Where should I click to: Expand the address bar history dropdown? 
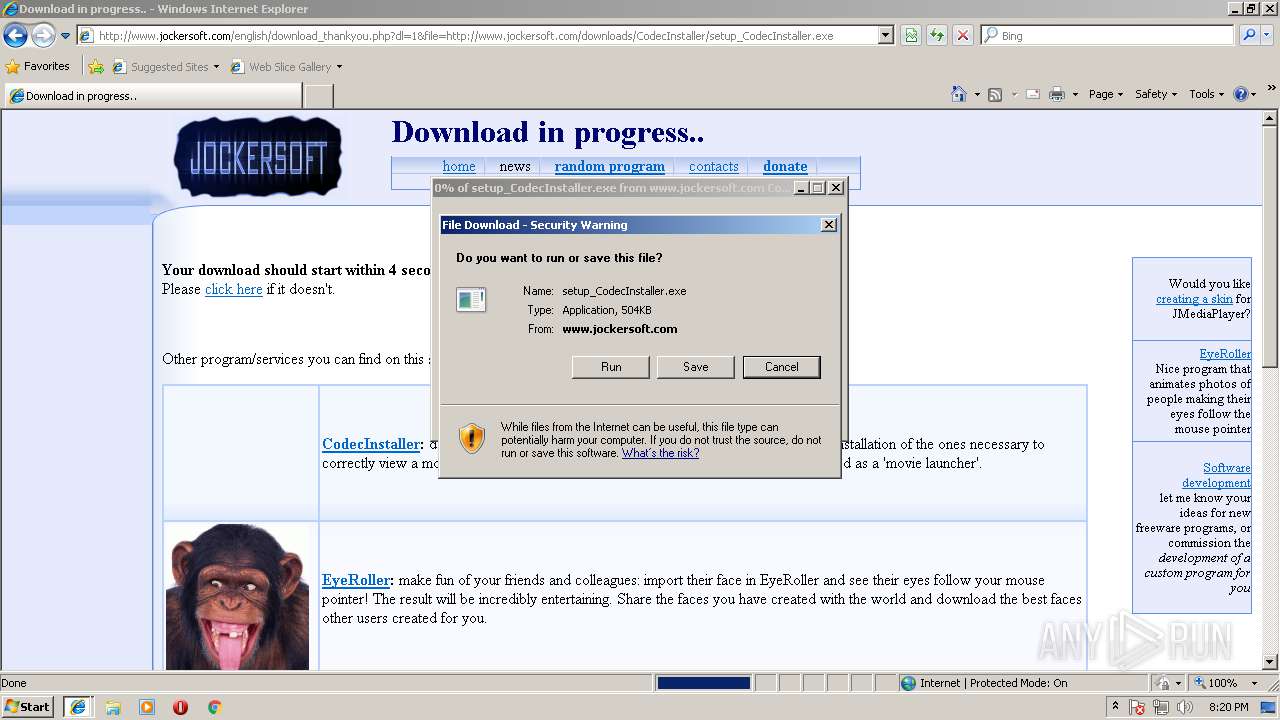point(885,35)
